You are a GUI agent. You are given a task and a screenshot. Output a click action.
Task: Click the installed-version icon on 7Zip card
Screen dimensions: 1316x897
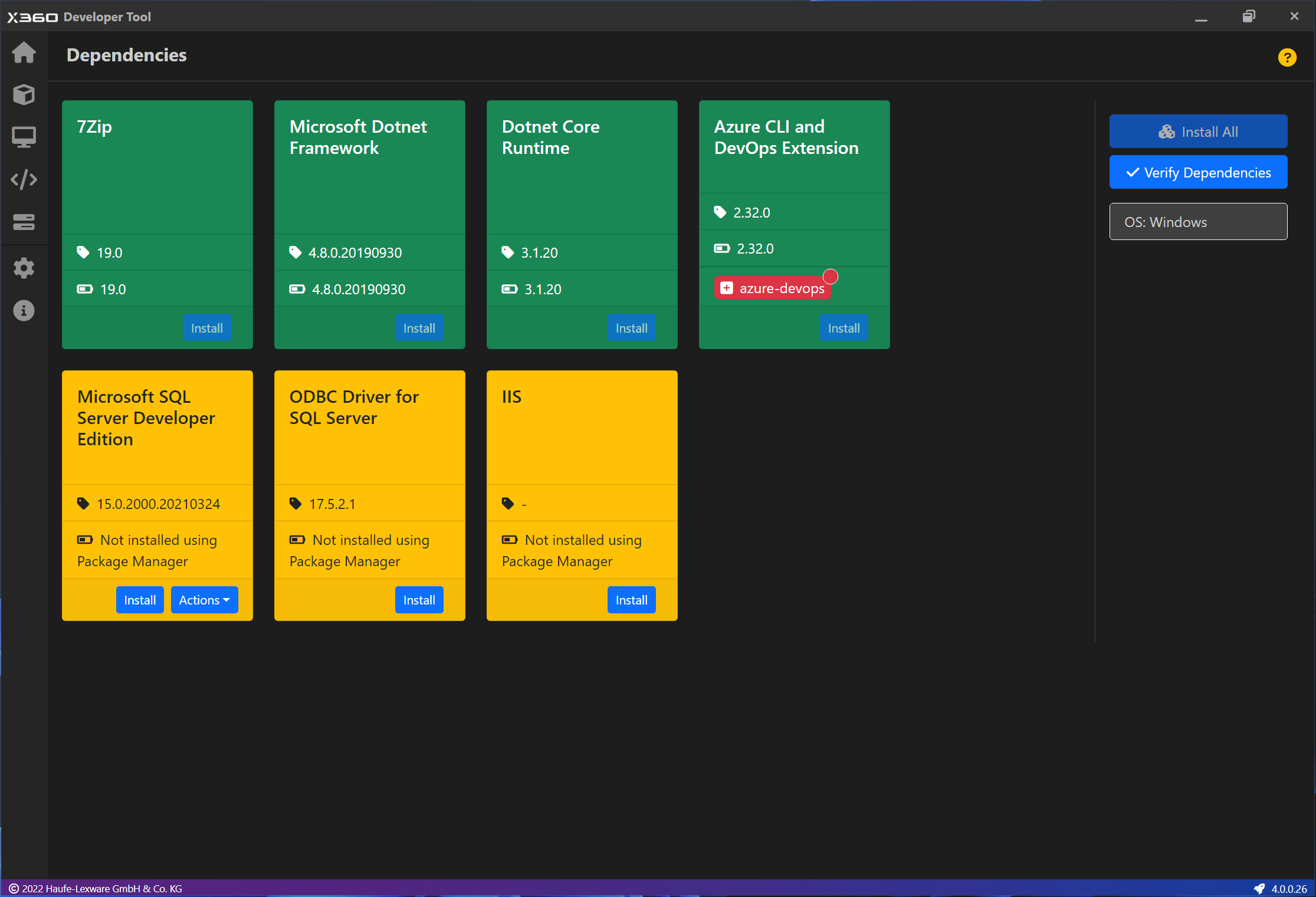click(85, 289)
